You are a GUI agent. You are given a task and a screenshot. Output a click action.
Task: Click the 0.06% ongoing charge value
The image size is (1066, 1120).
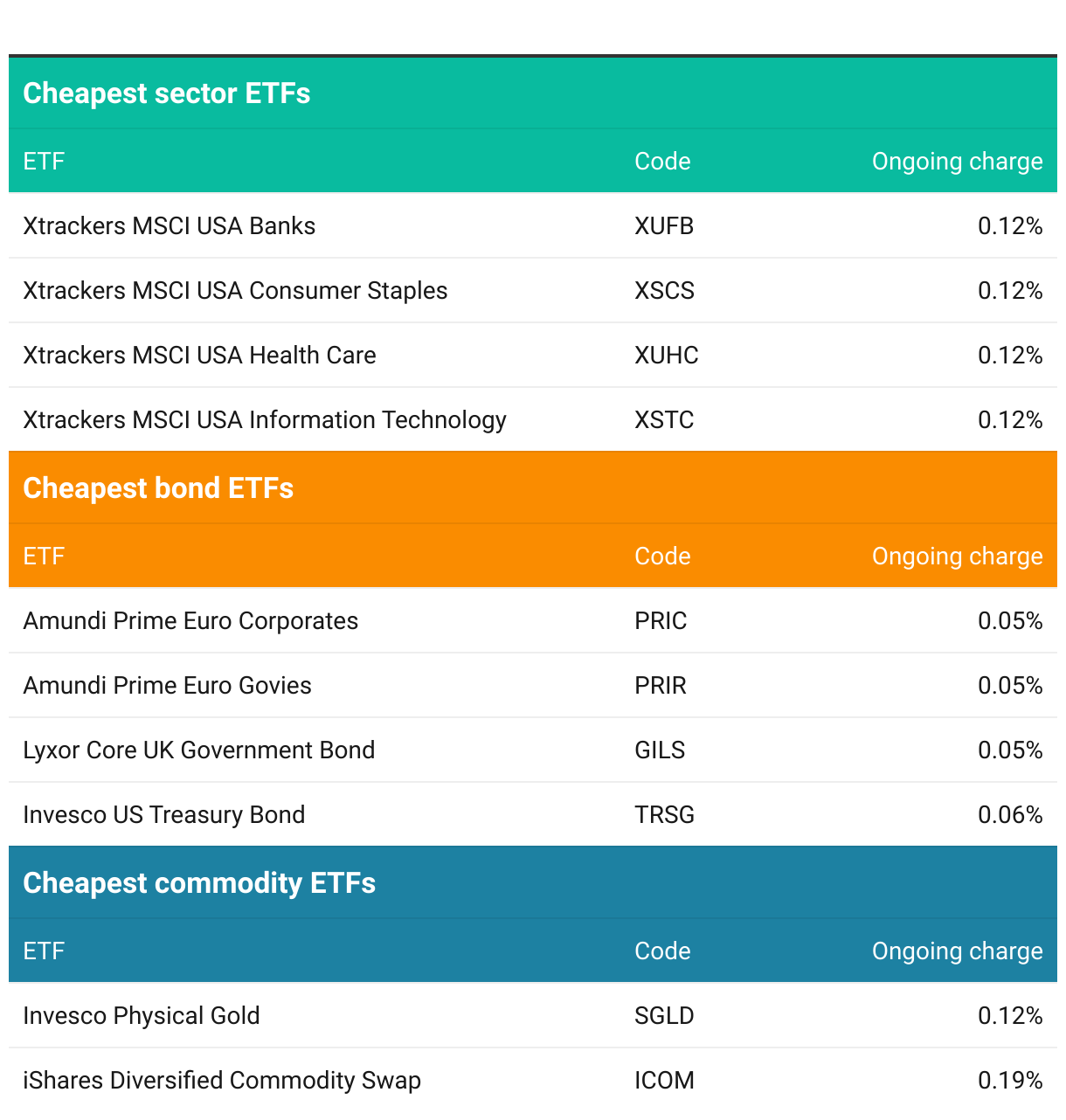(1010, 815)
